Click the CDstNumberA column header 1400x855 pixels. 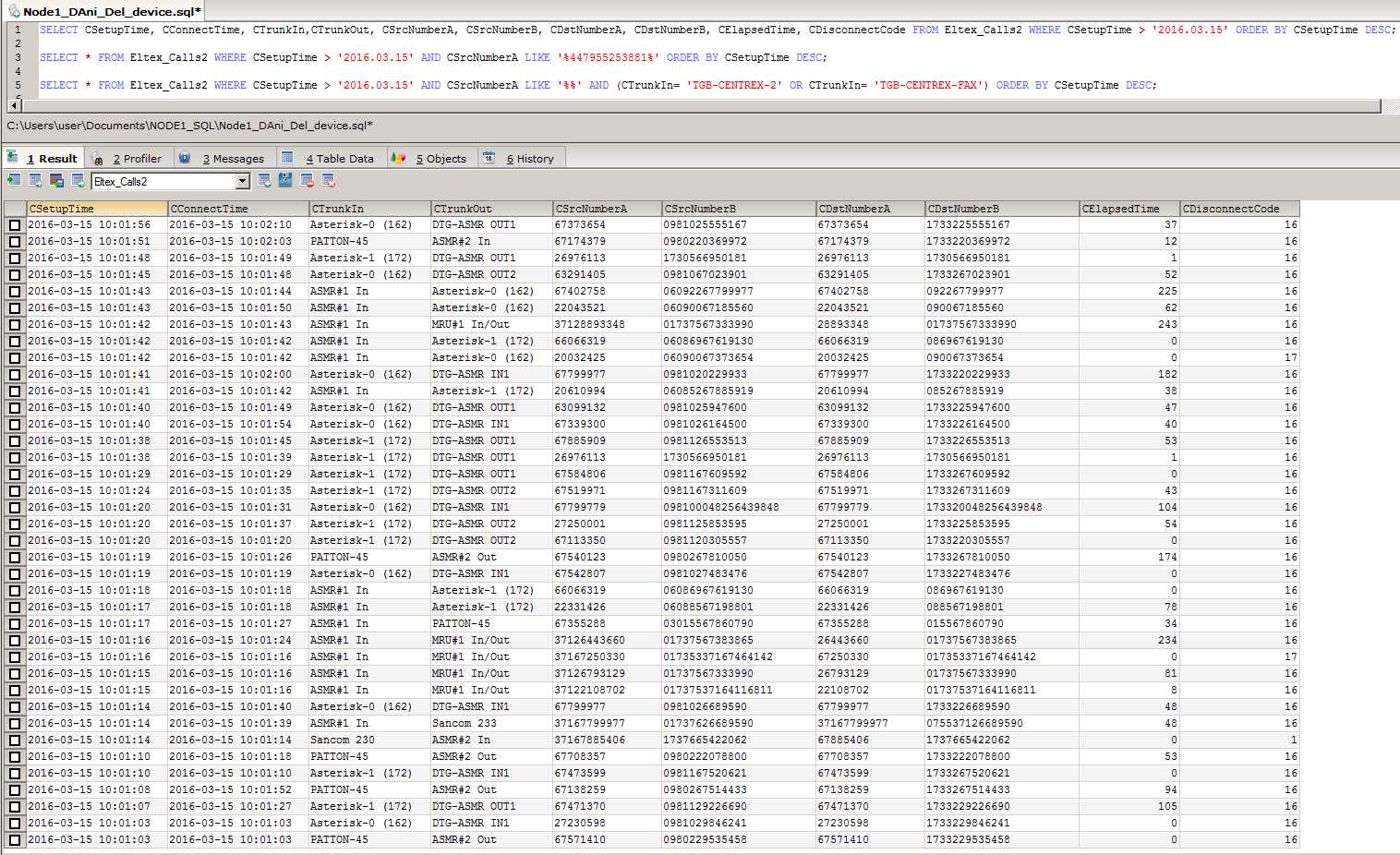[x=870, y=209]
